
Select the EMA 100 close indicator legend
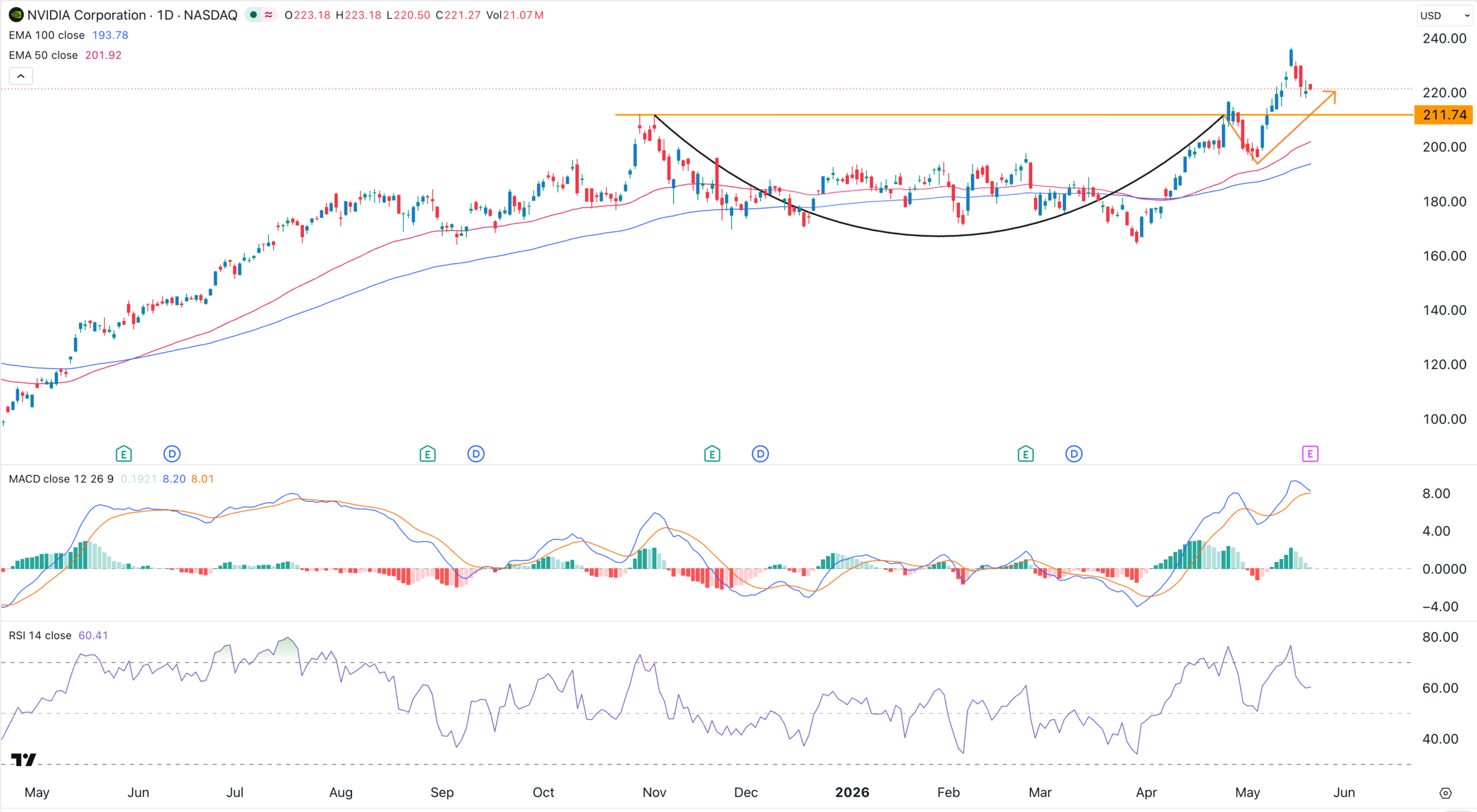(x=47, y=35)
